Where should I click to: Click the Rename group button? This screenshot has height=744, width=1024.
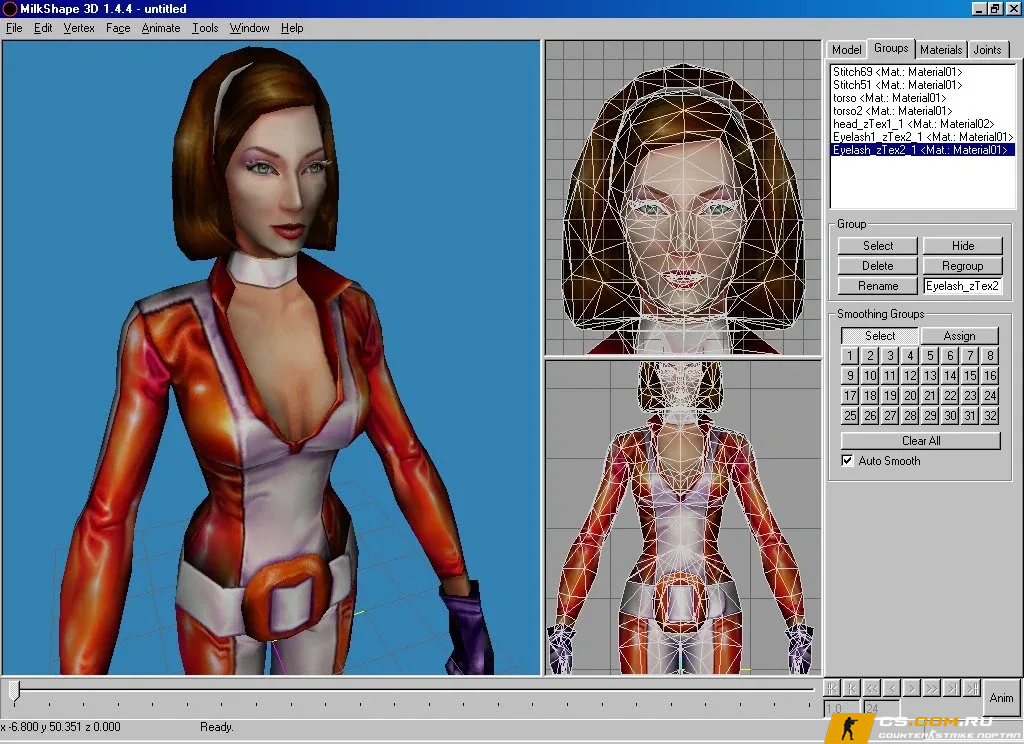coord(878,286)
